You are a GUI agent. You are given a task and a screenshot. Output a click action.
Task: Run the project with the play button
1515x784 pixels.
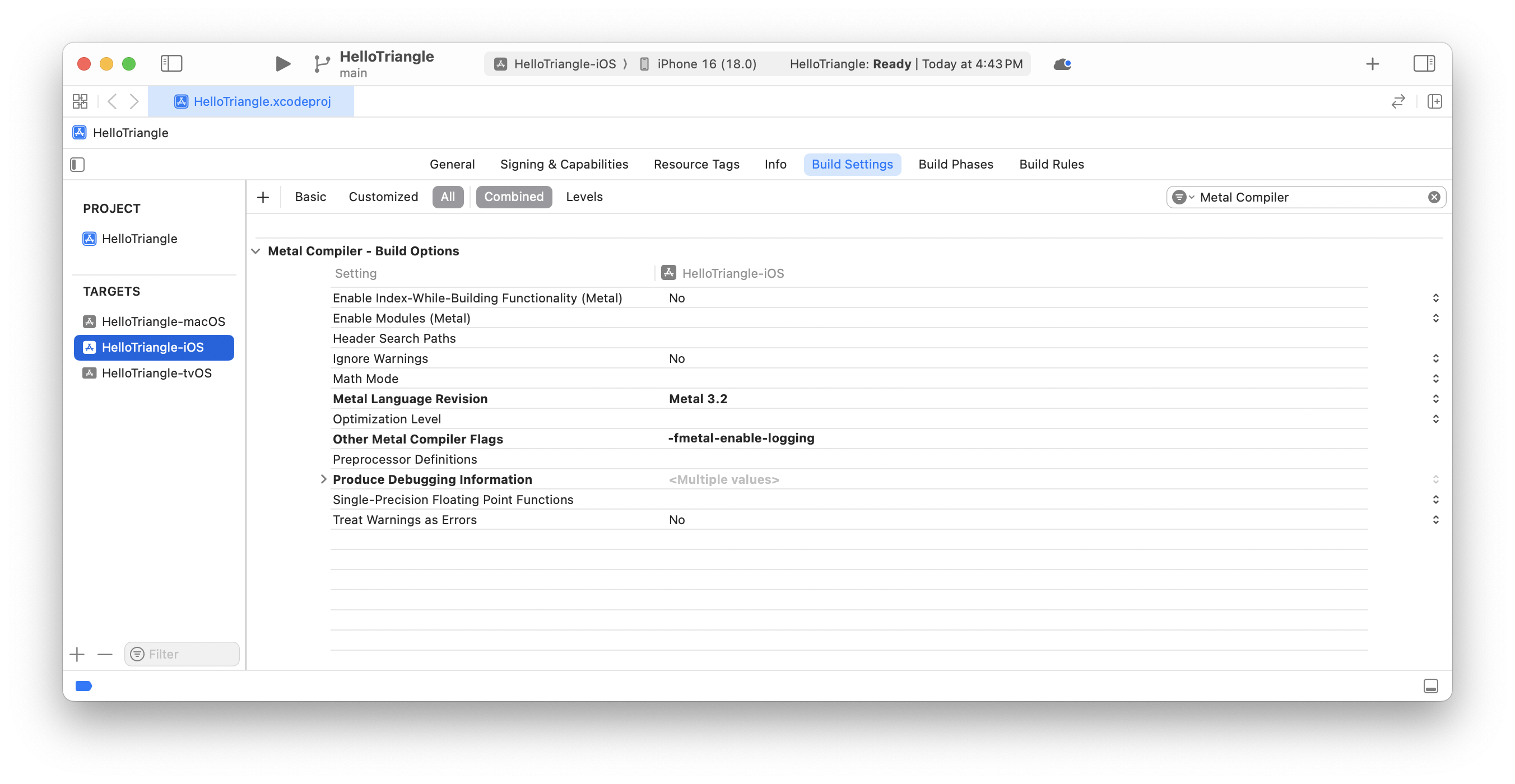(x=282, y=63)
